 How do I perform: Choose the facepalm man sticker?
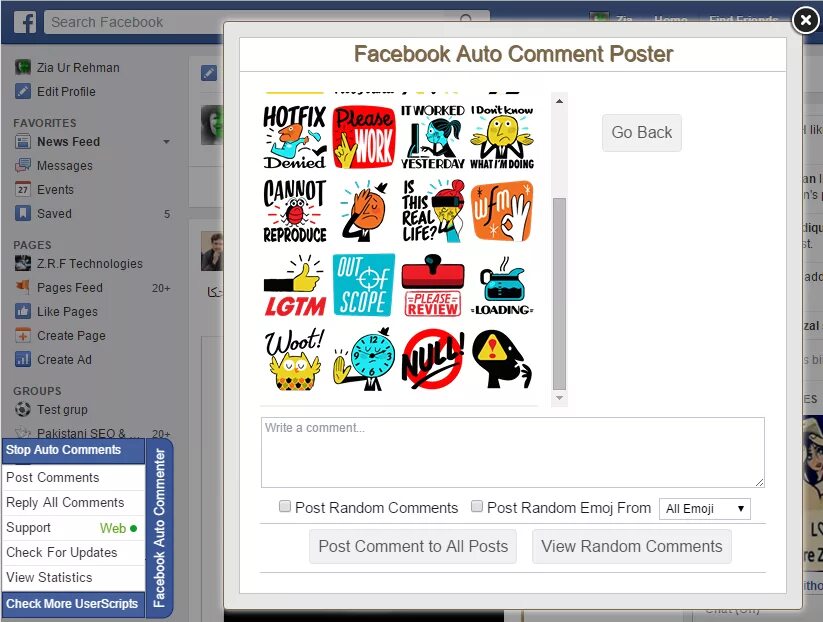click(x=364, y=211)
